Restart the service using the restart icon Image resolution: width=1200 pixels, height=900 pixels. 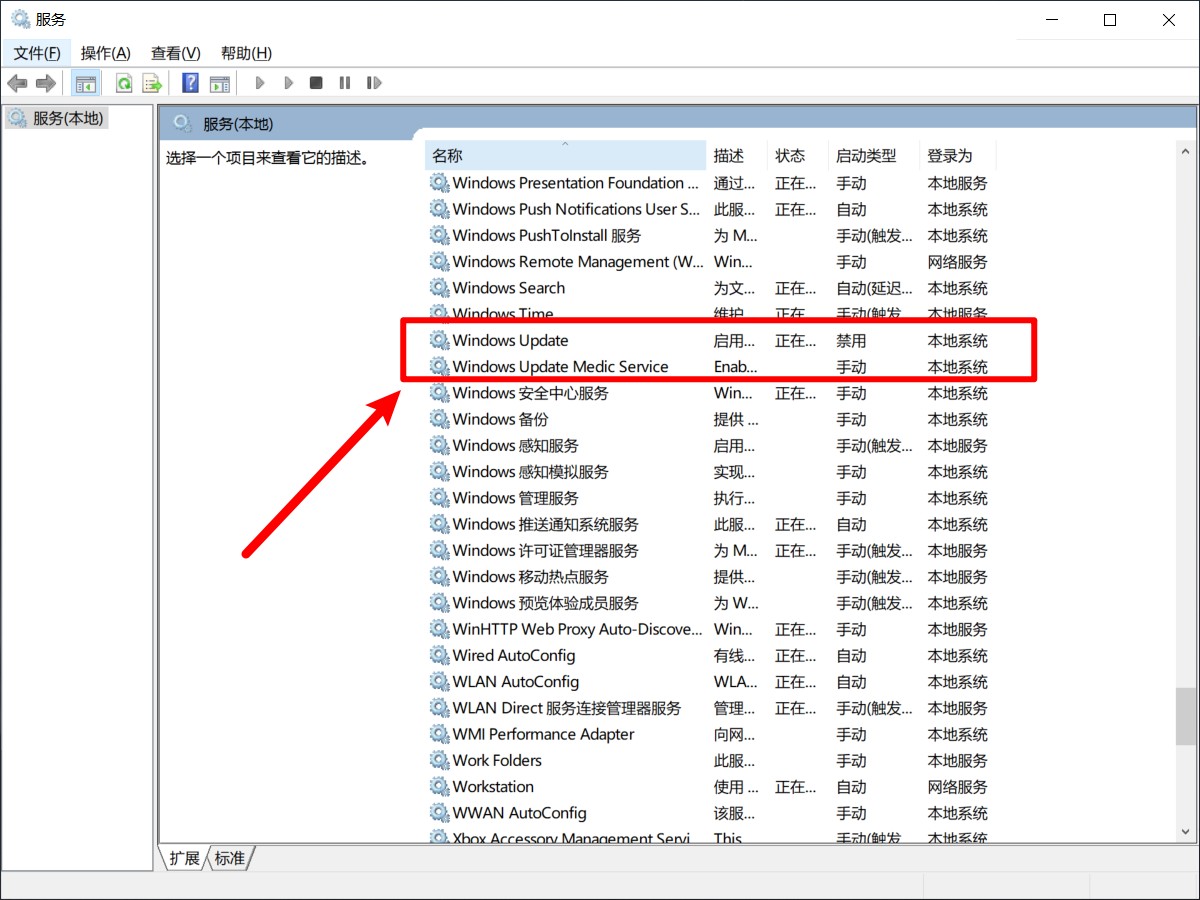(x=374, y=82)
